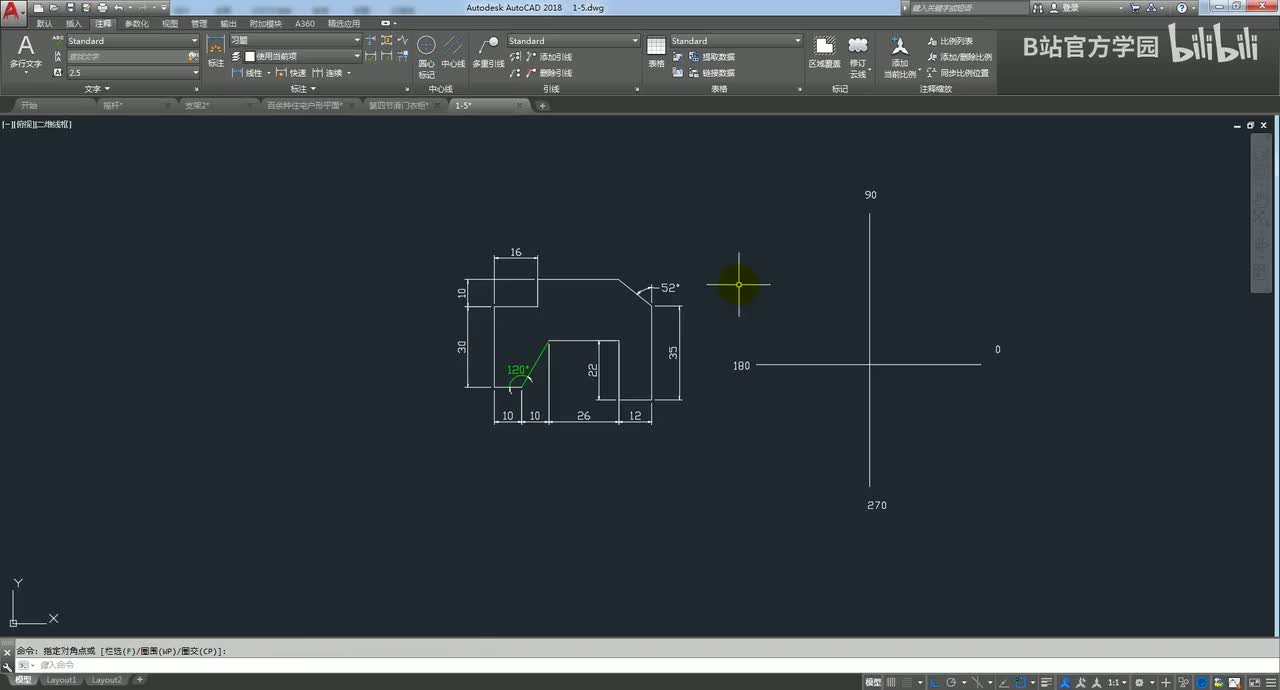
Task: Click the 标注 dimension tool icon
Action: click(x=216, y=52)
